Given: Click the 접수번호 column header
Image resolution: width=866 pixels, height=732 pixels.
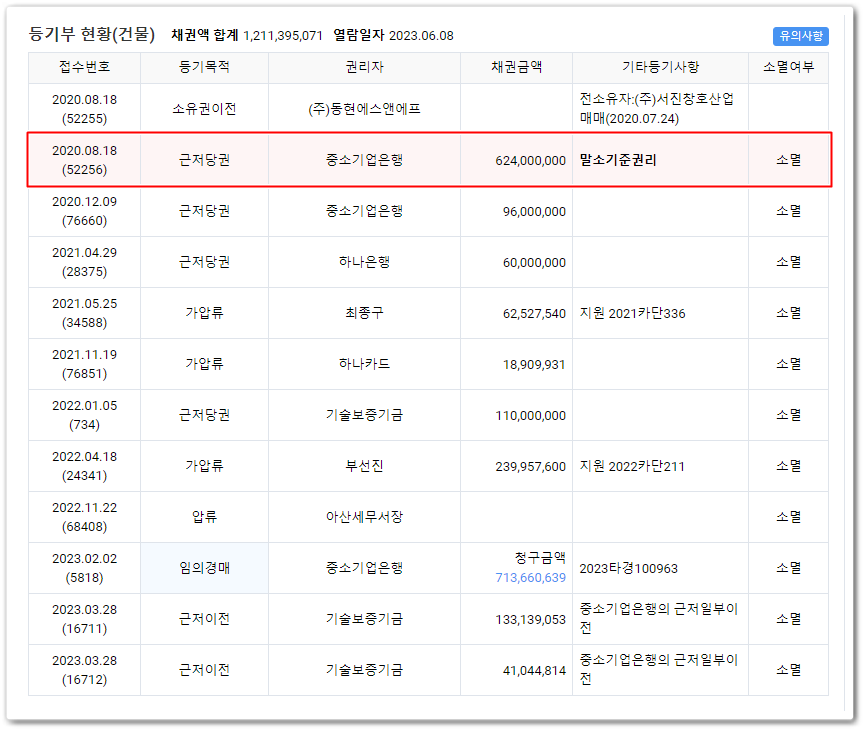Looking at the screenshot, I should (x=85, y=67).
